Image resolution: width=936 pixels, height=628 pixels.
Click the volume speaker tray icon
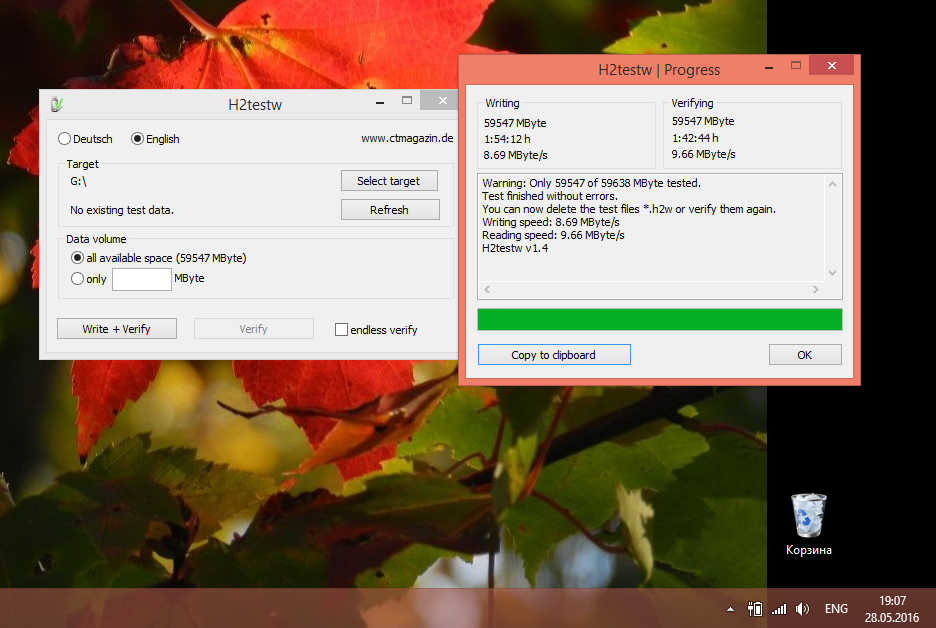[802, 609]
